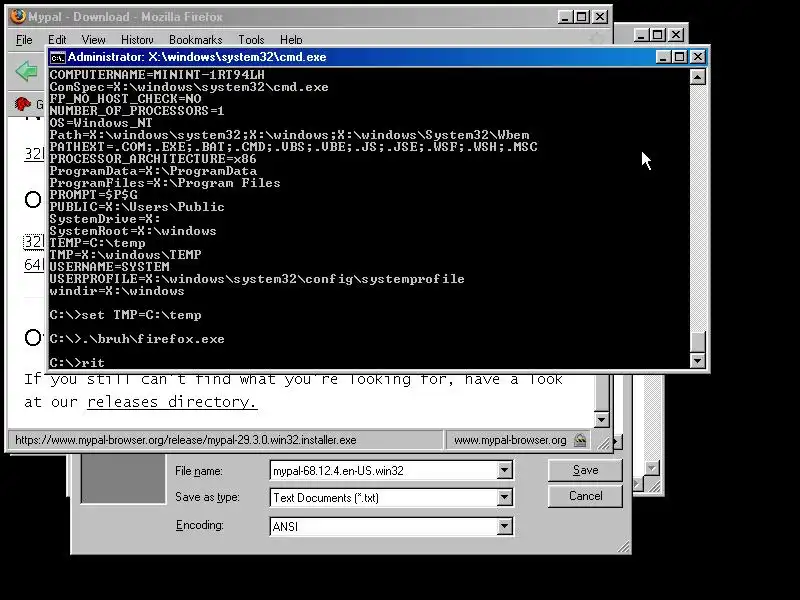Close the background window behind cmd
The width and height of the screenshot is (800, 600).
click(676, 35)
